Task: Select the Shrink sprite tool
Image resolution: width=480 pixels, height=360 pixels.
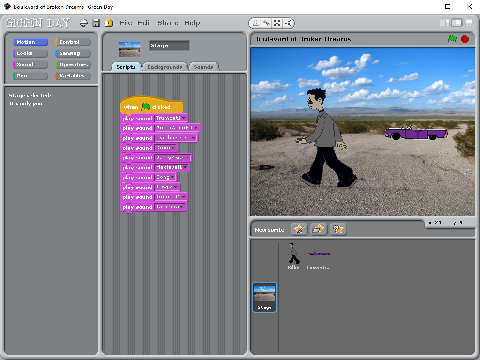Action: [288, 23]
